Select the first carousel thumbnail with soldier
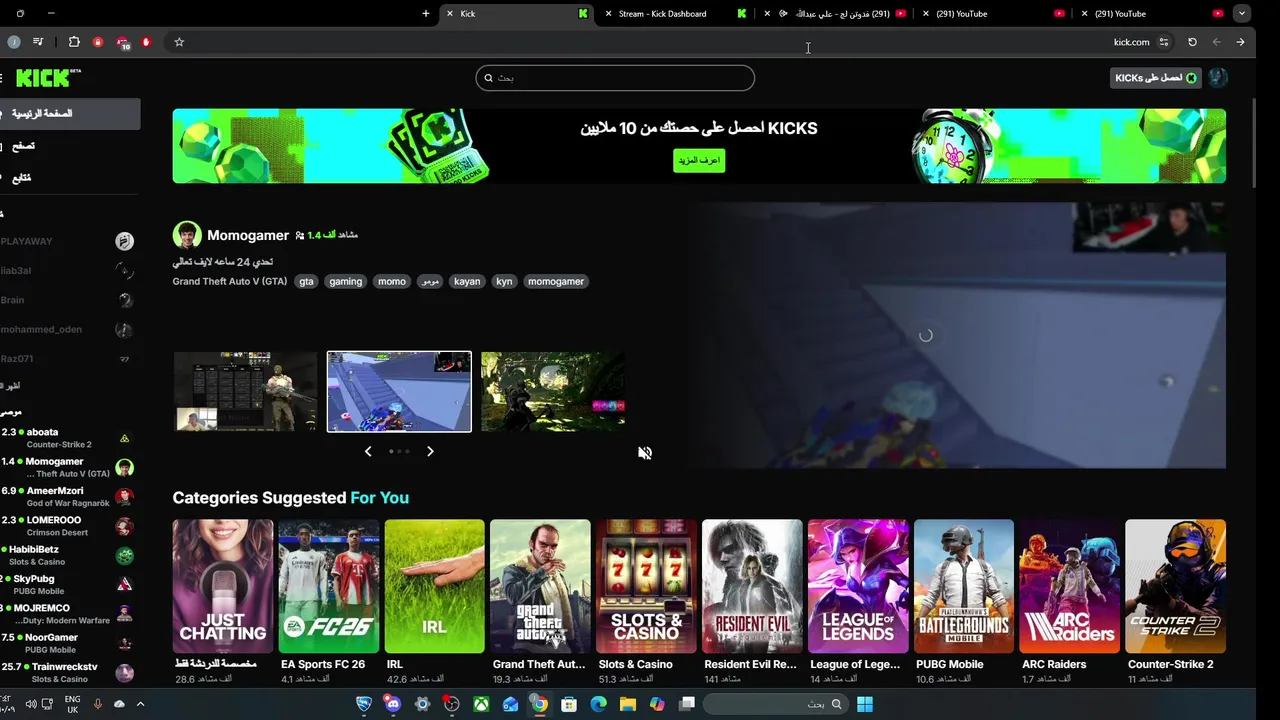 click(x=245, y=391)
